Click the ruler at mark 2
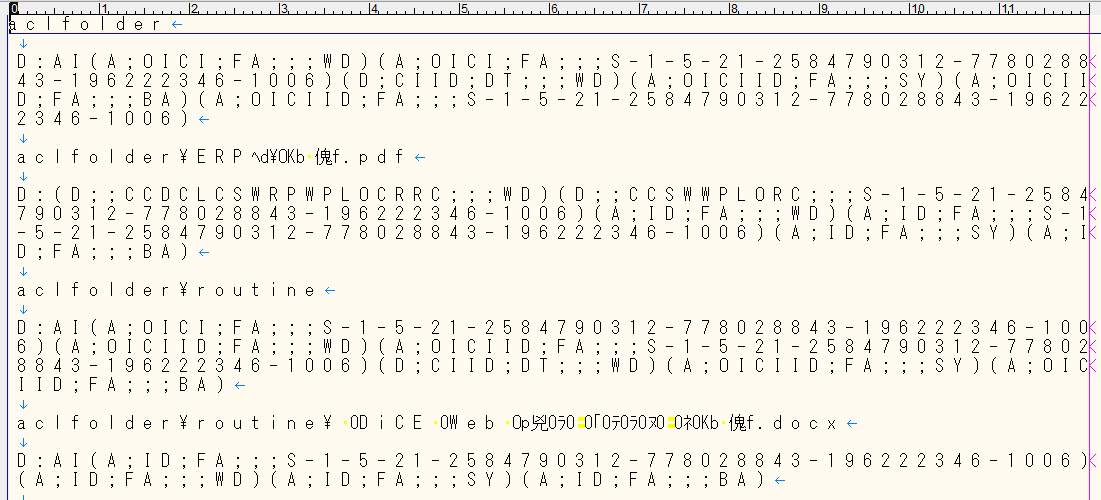Screen dimensions: 1101x500 tap(194, 9)
